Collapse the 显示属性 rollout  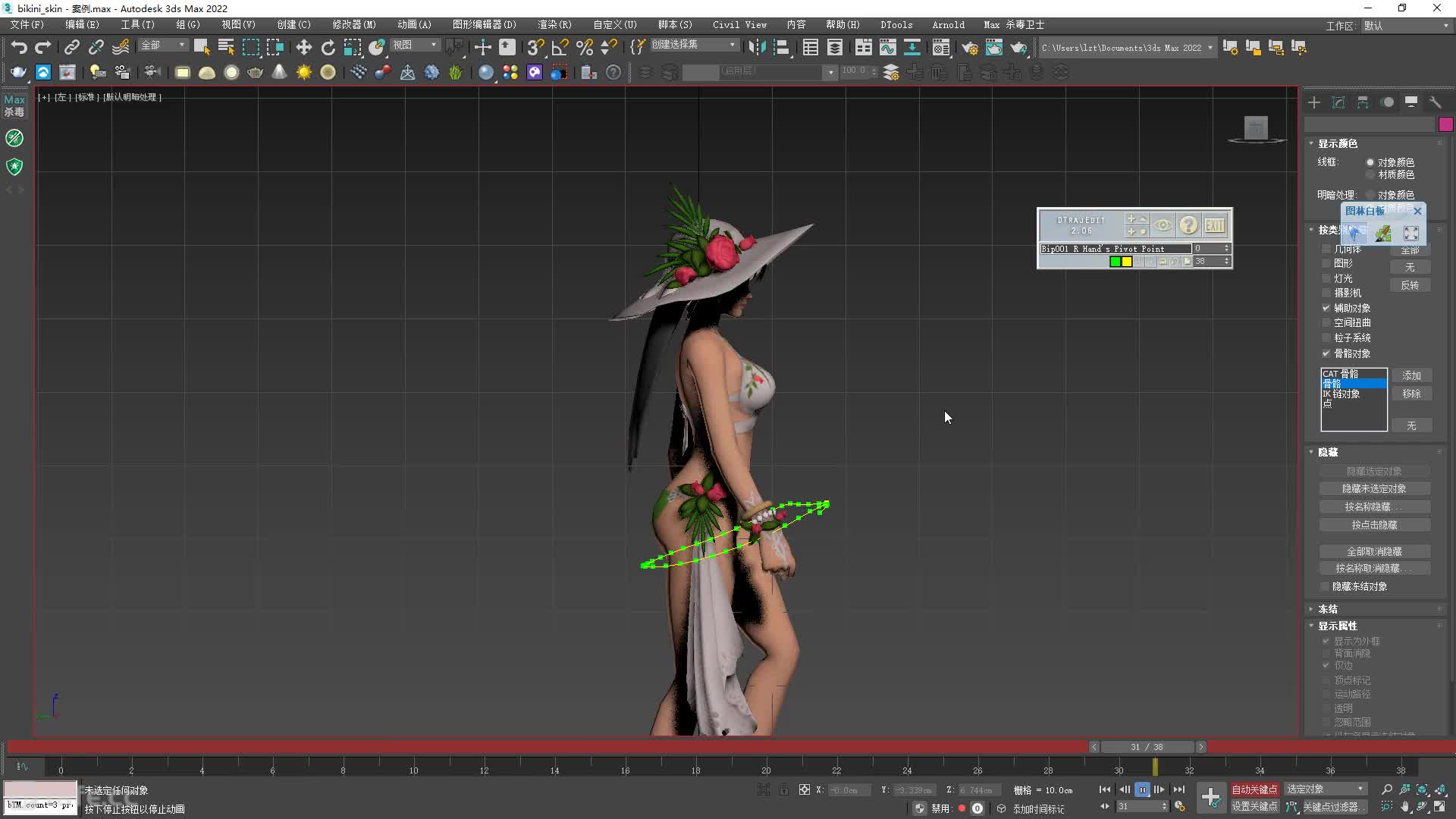(x=1337, y=626)
